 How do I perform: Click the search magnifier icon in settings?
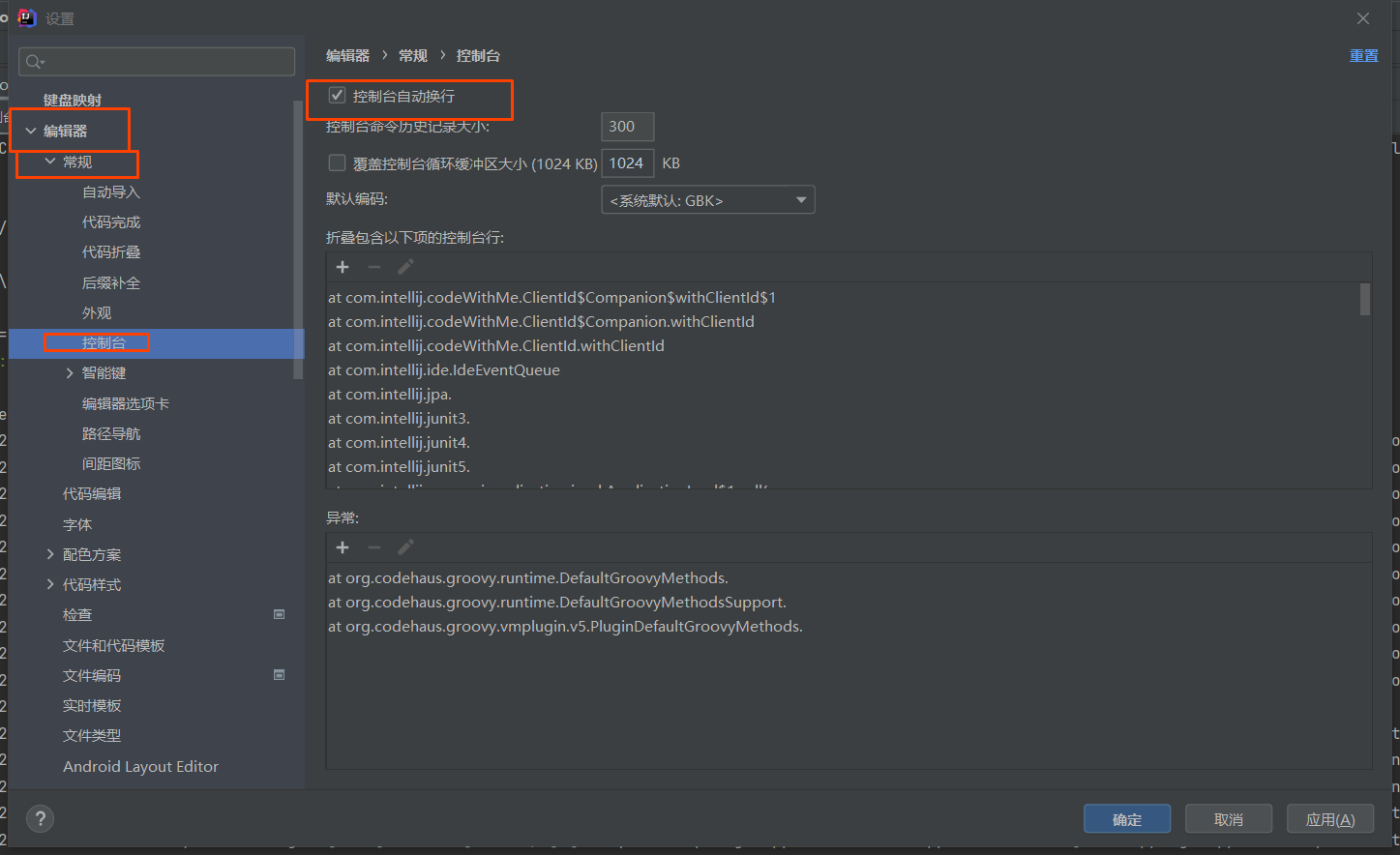click(35, 62)
